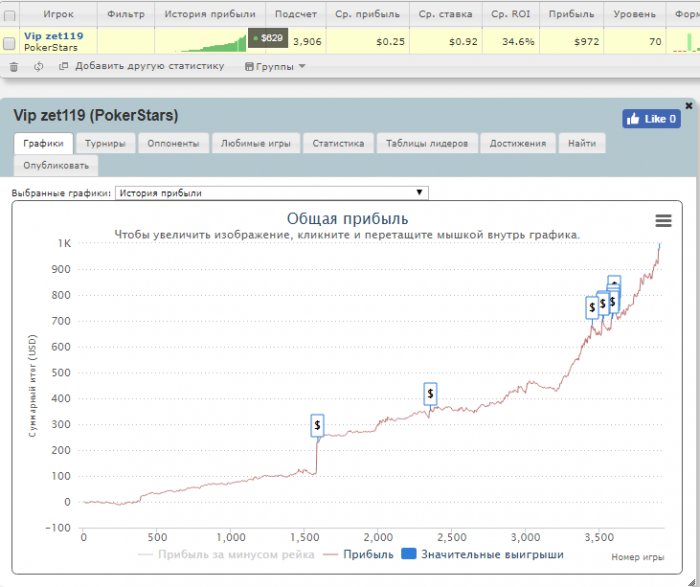Toggle 'Значительные выигрыши' legend item
The image size is (700, 587).
click(x=483, y=554)
